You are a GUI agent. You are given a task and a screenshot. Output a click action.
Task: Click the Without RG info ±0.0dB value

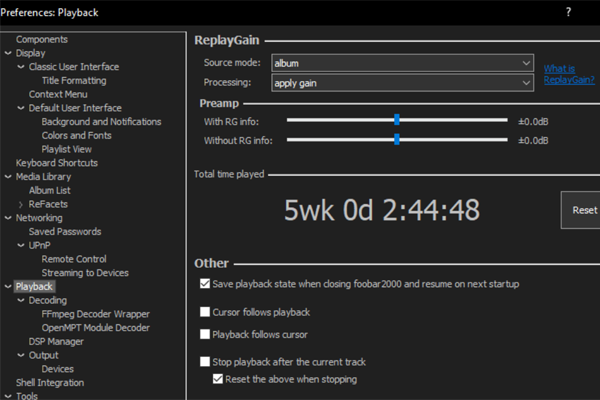(533, 140)
